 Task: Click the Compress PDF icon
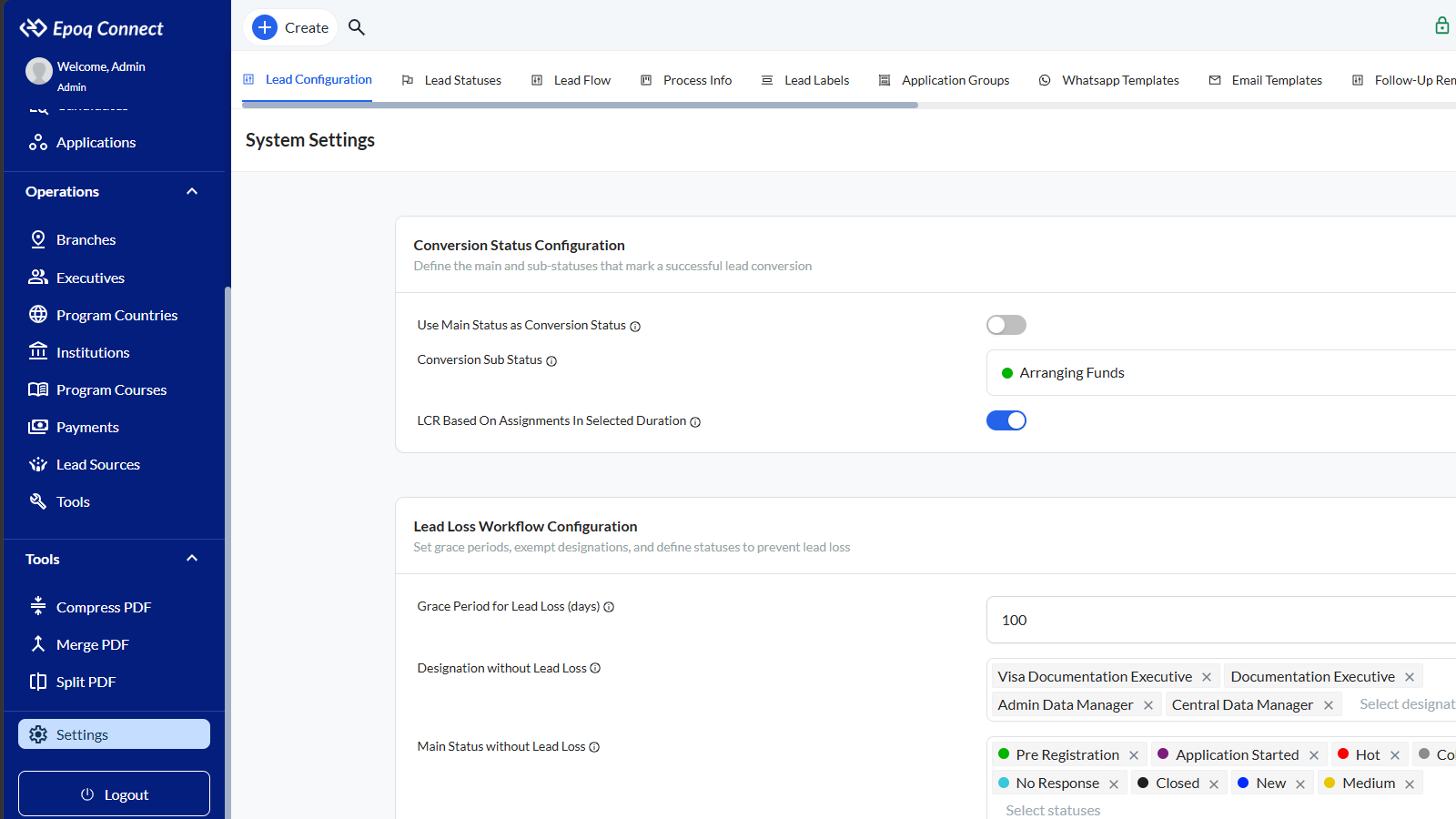[x=38, y=606]
